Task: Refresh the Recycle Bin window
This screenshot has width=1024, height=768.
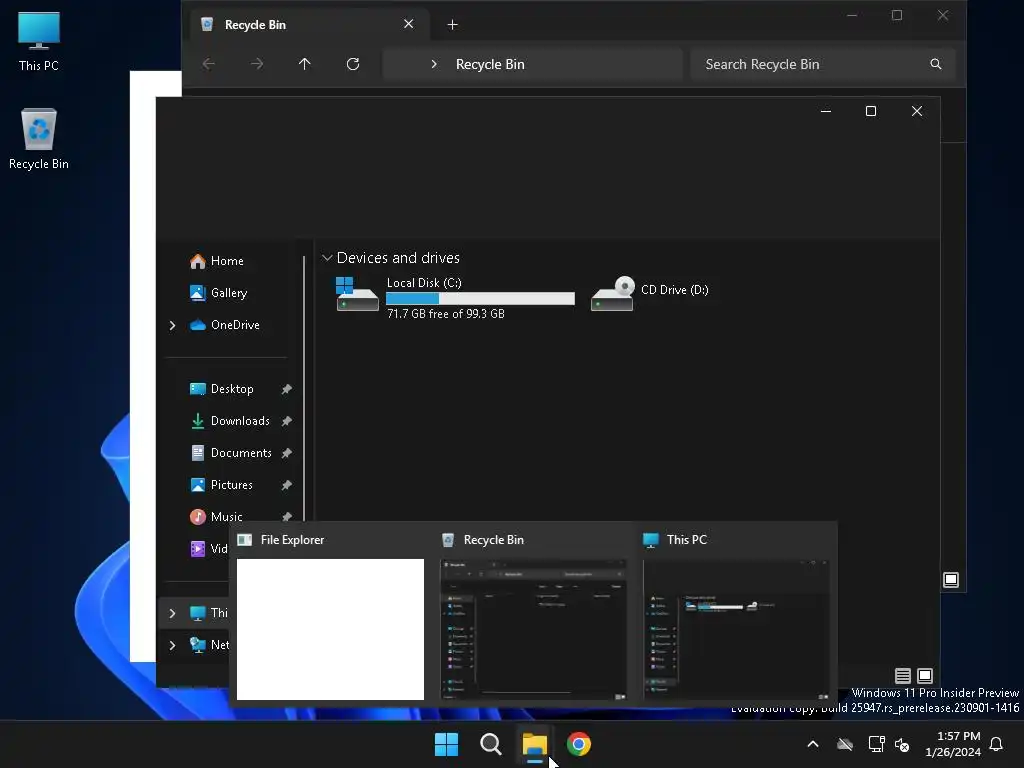Action: [353, 64]
